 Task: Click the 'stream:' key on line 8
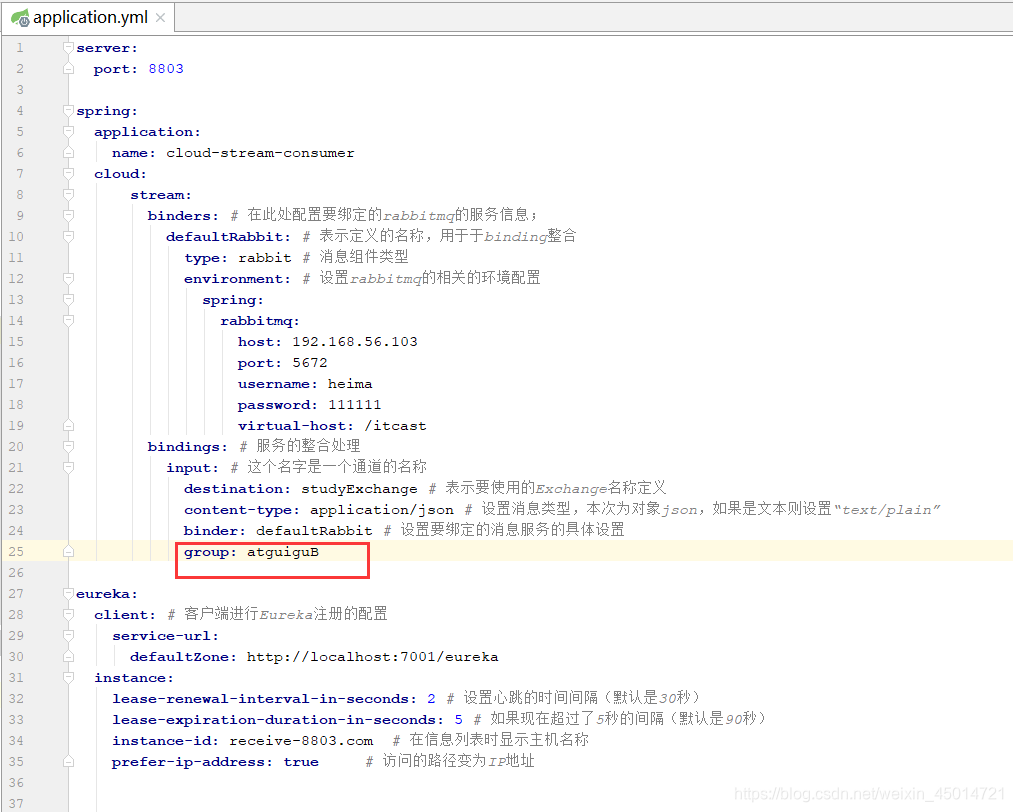pos(161,194)
